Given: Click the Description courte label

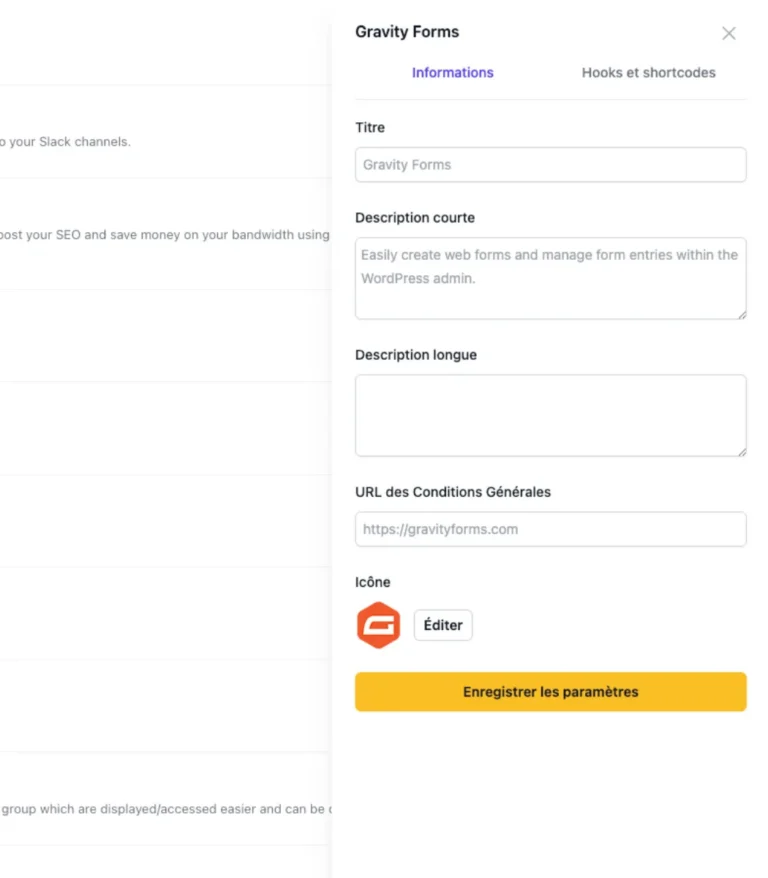Looking at the screenshot, I should pyautogui.click(x=415, y=218).
